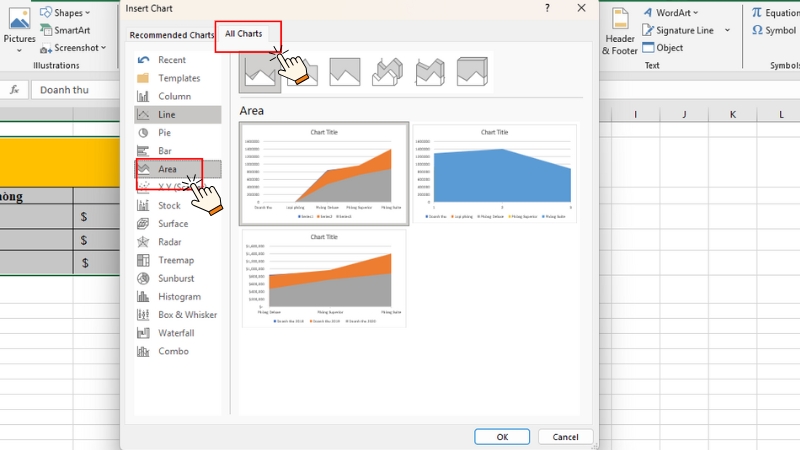Click the OK button
The height and width of the screenshot is (450, 800).
(x=502, y=436)
